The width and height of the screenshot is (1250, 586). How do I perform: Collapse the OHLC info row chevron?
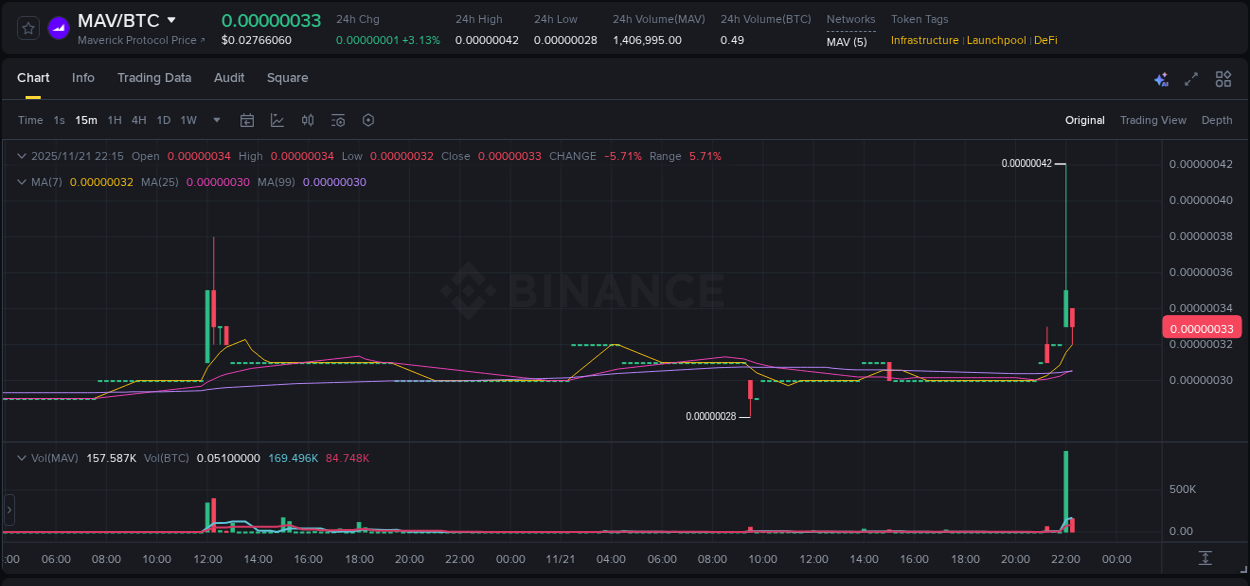click(22, 156)
